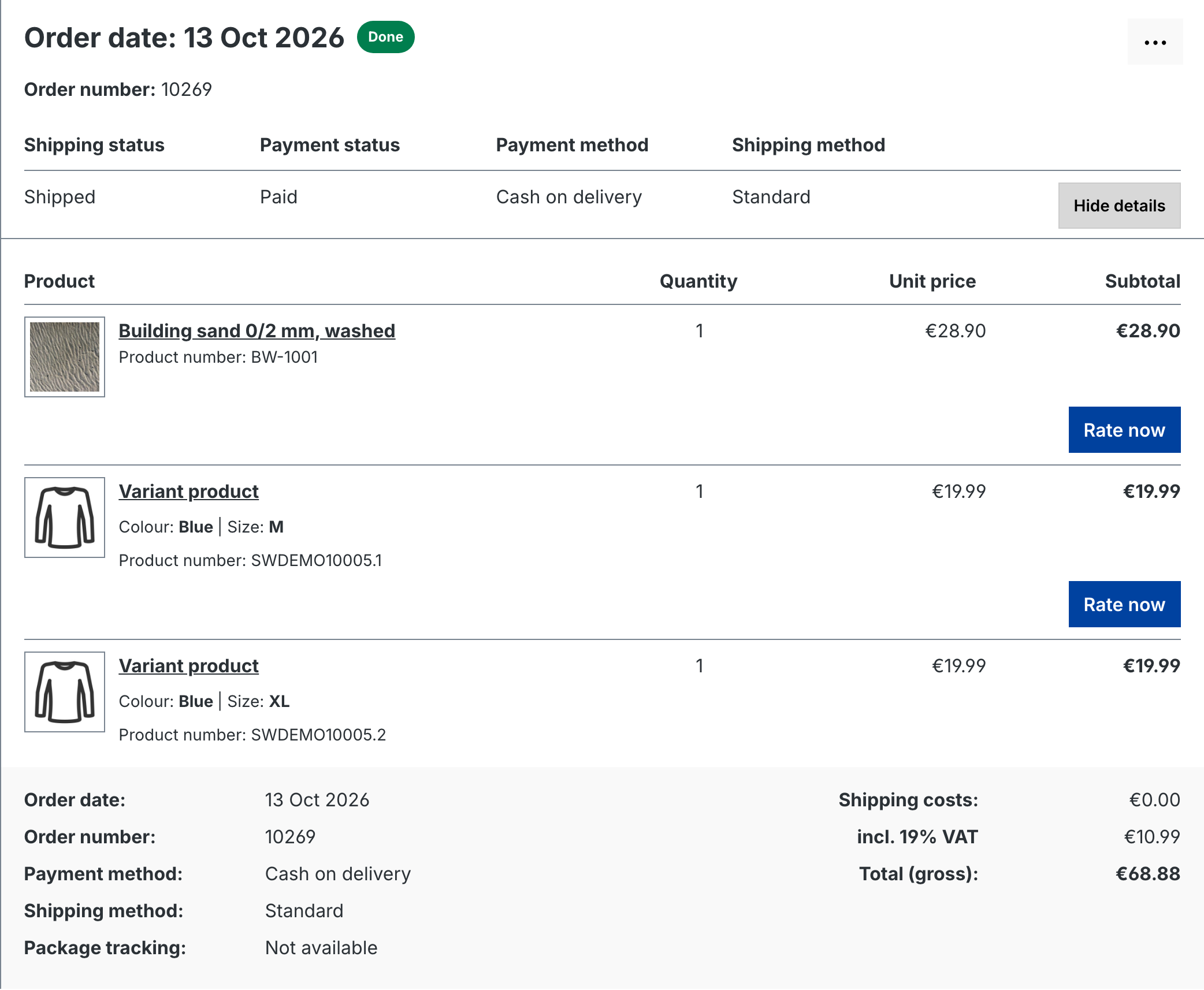Image resolution: width=1204 pixels, height=990 pixels.
Task: Click the VAT amount €10.99
Action: (1152, 837)
